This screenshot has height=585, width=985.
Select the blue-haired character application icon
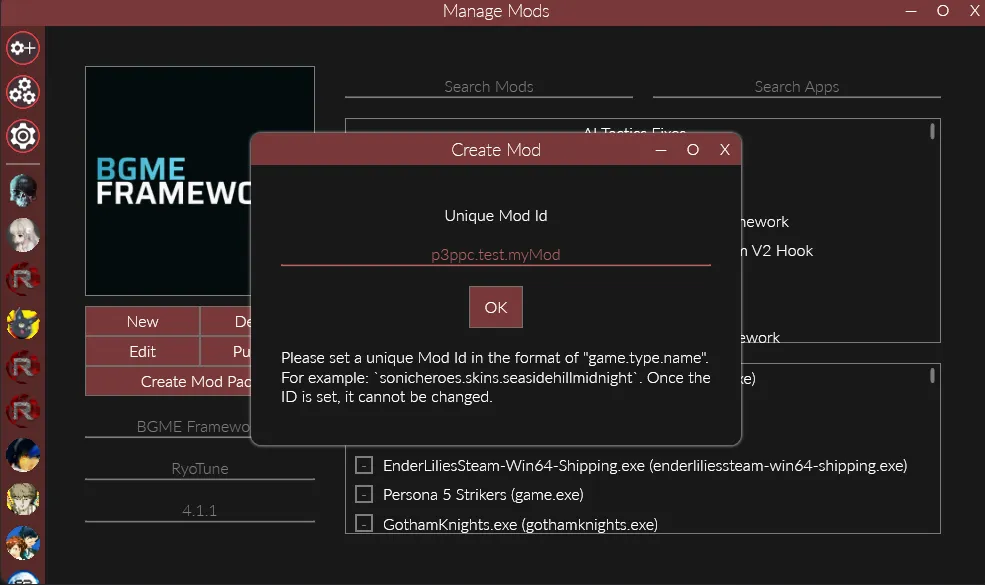coord(23,455)
